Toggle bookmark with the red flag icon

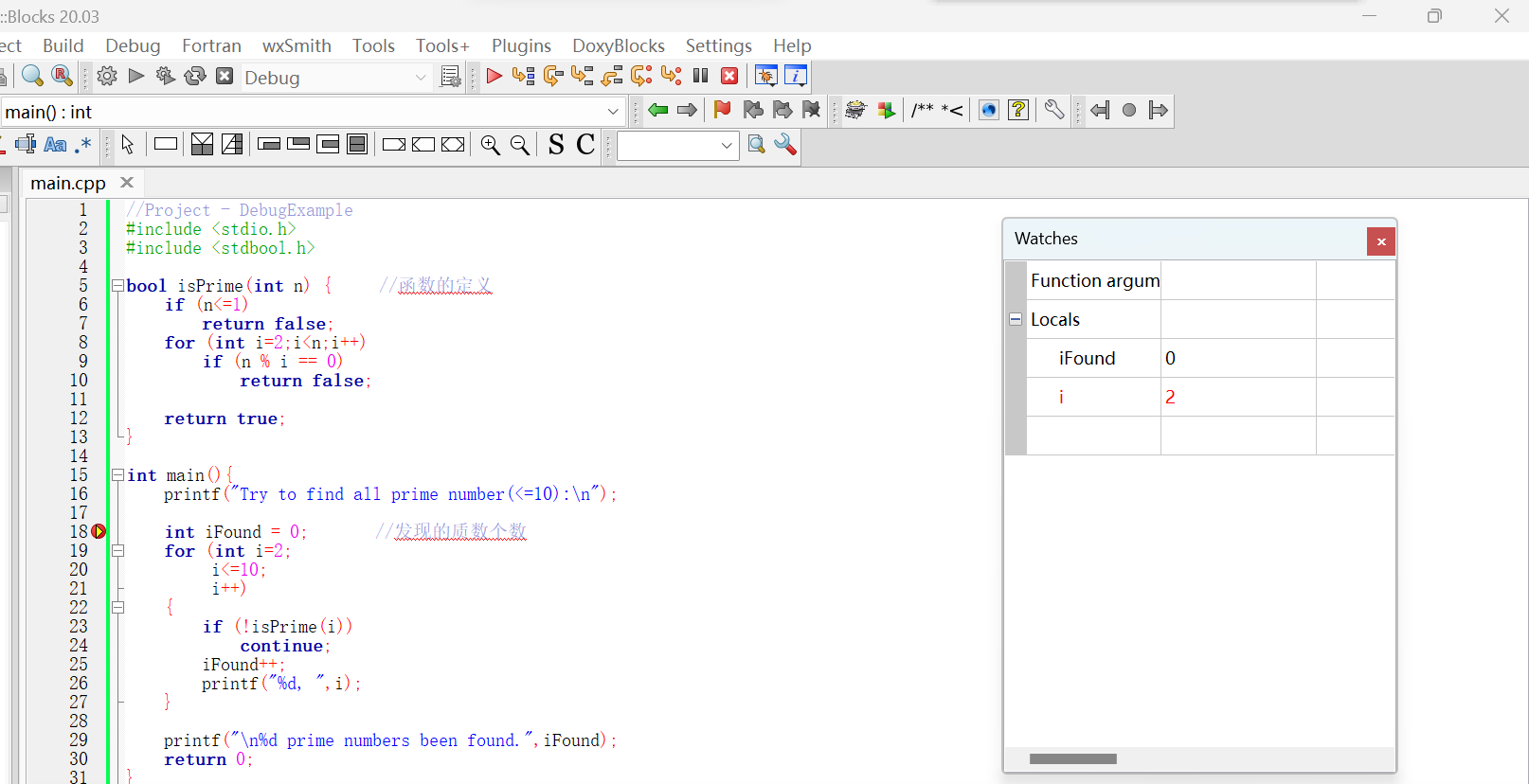(x=722, y=110)
